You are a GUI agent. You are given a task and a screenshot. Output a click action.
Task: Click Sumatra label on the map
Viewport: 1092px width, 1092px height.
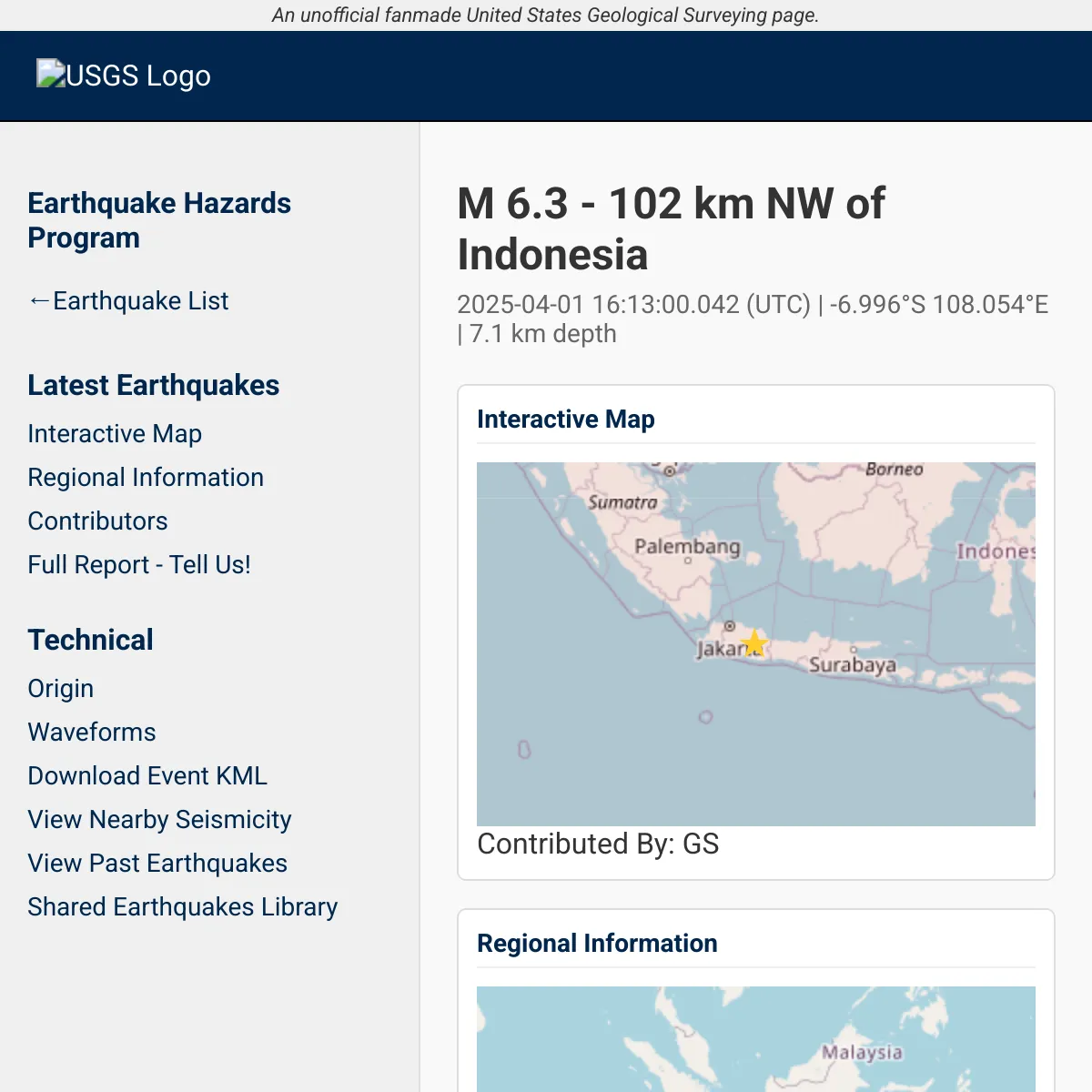(x=622, y=502)
